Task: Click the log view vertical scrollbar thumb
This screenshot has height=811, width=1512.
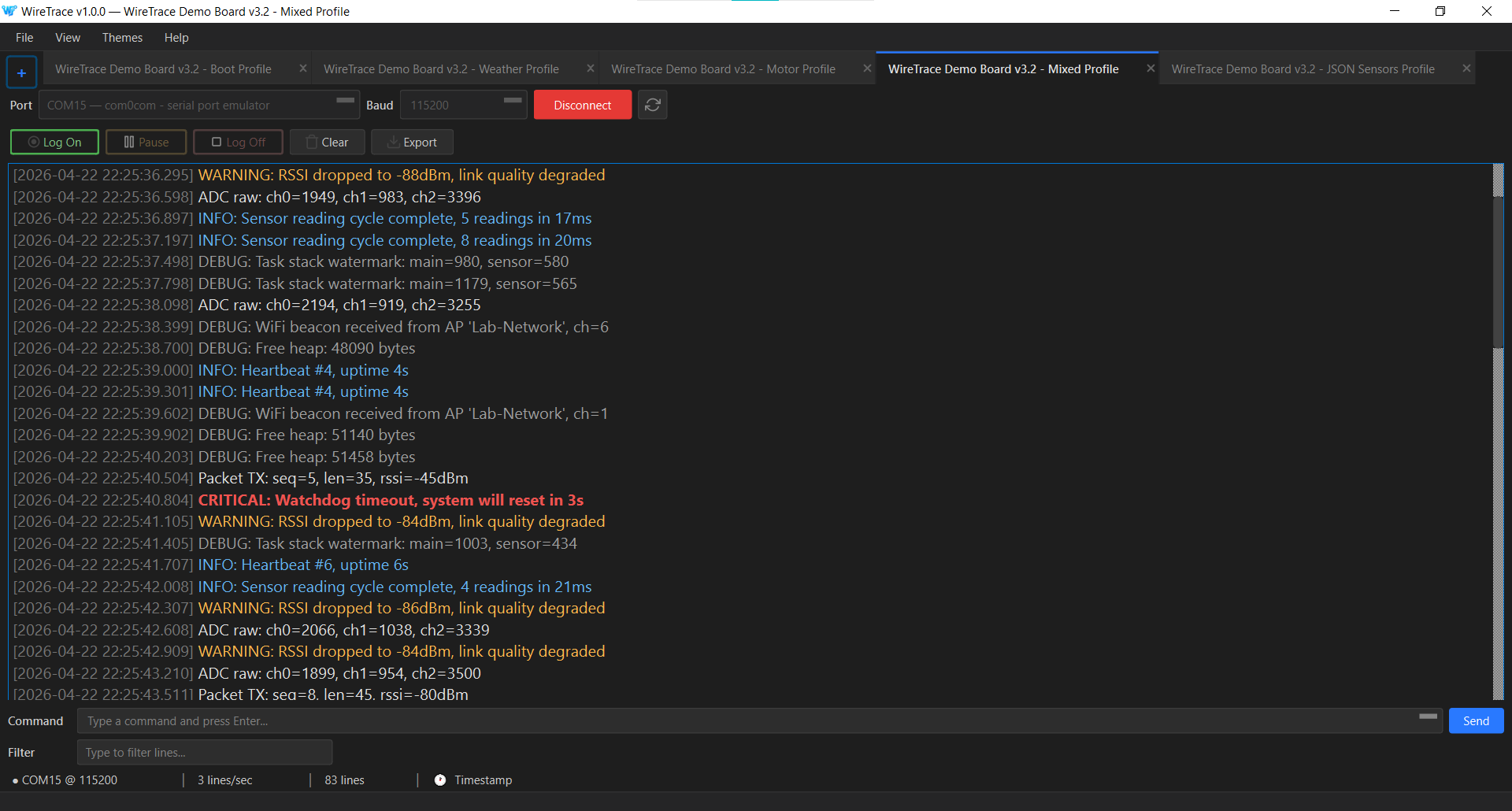Action: point(1499,272)
